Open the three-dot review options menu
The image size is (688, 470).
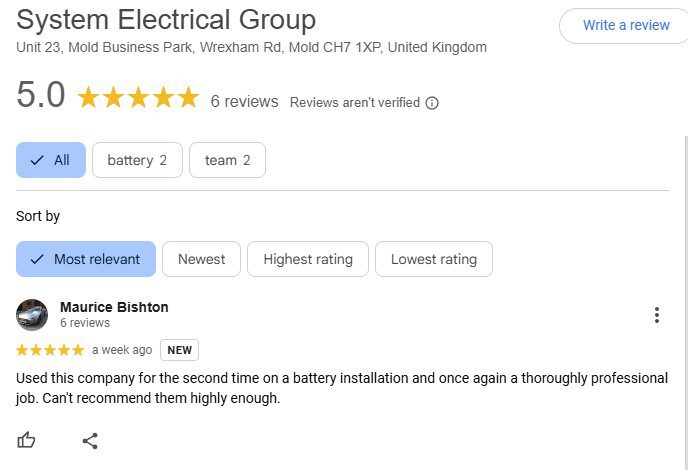click(657, 315)
